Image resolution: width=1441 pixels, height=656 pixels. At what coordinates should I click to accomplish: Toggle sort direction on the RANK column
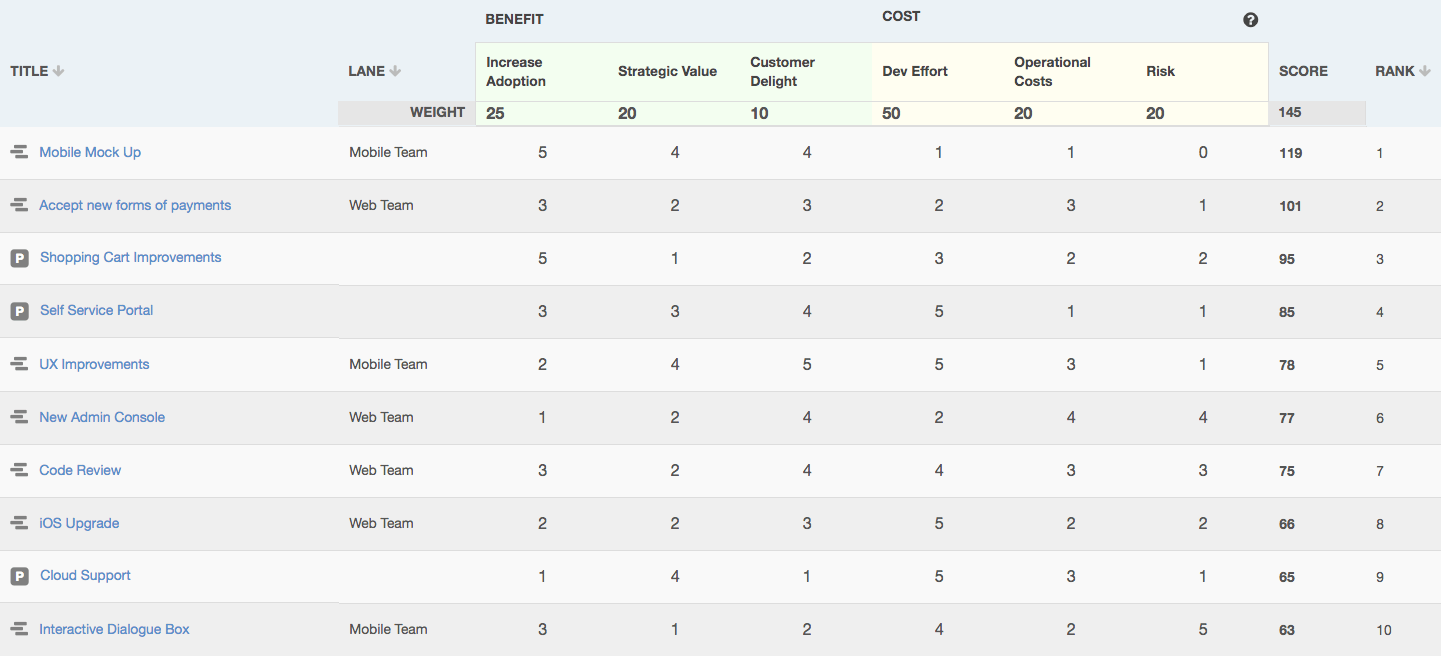pyautogui.click(x=1425, y=71)
